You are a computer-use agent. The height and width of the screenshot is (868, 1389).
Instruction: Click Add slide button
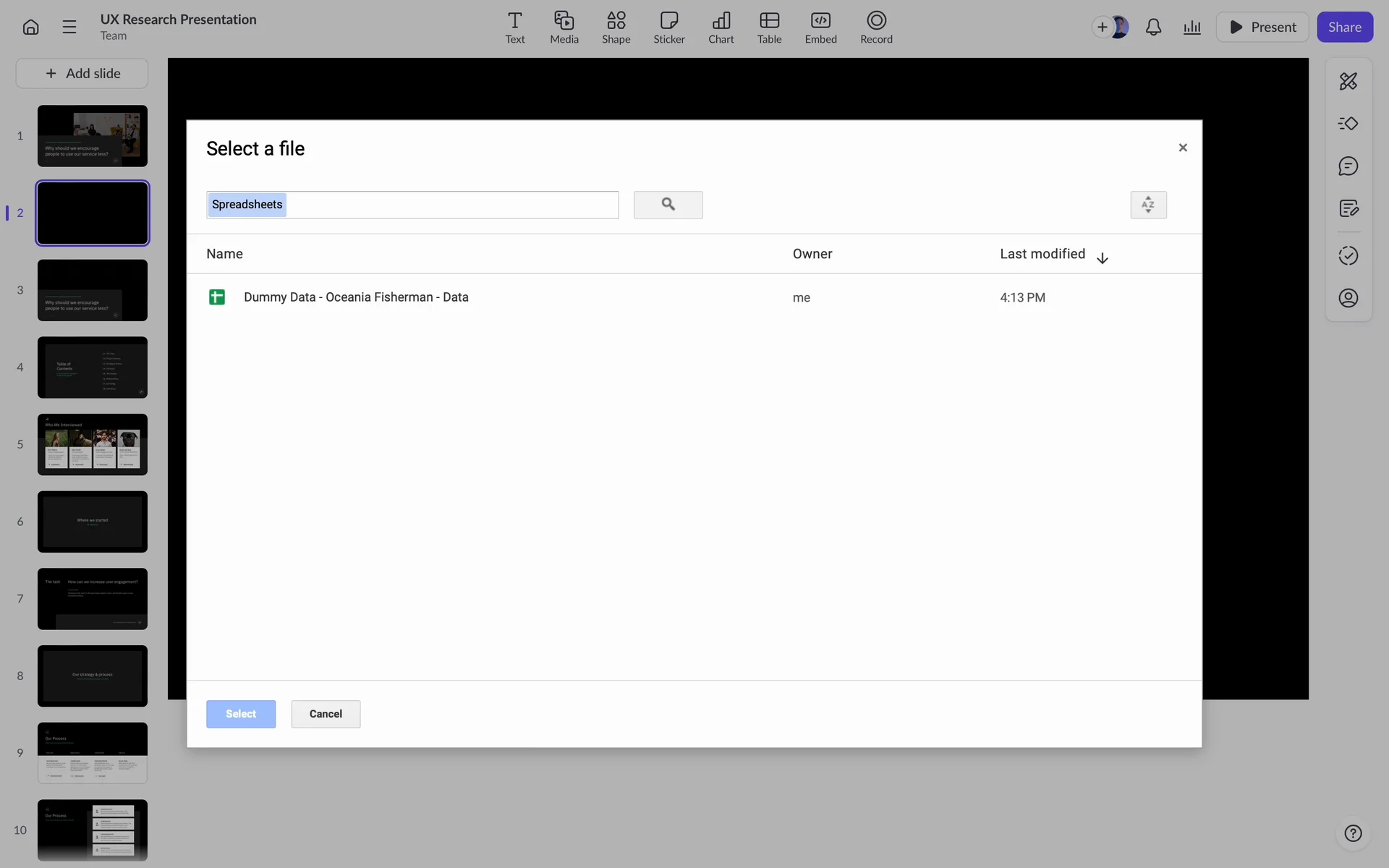pyautogui.click(x=82, y=74)
